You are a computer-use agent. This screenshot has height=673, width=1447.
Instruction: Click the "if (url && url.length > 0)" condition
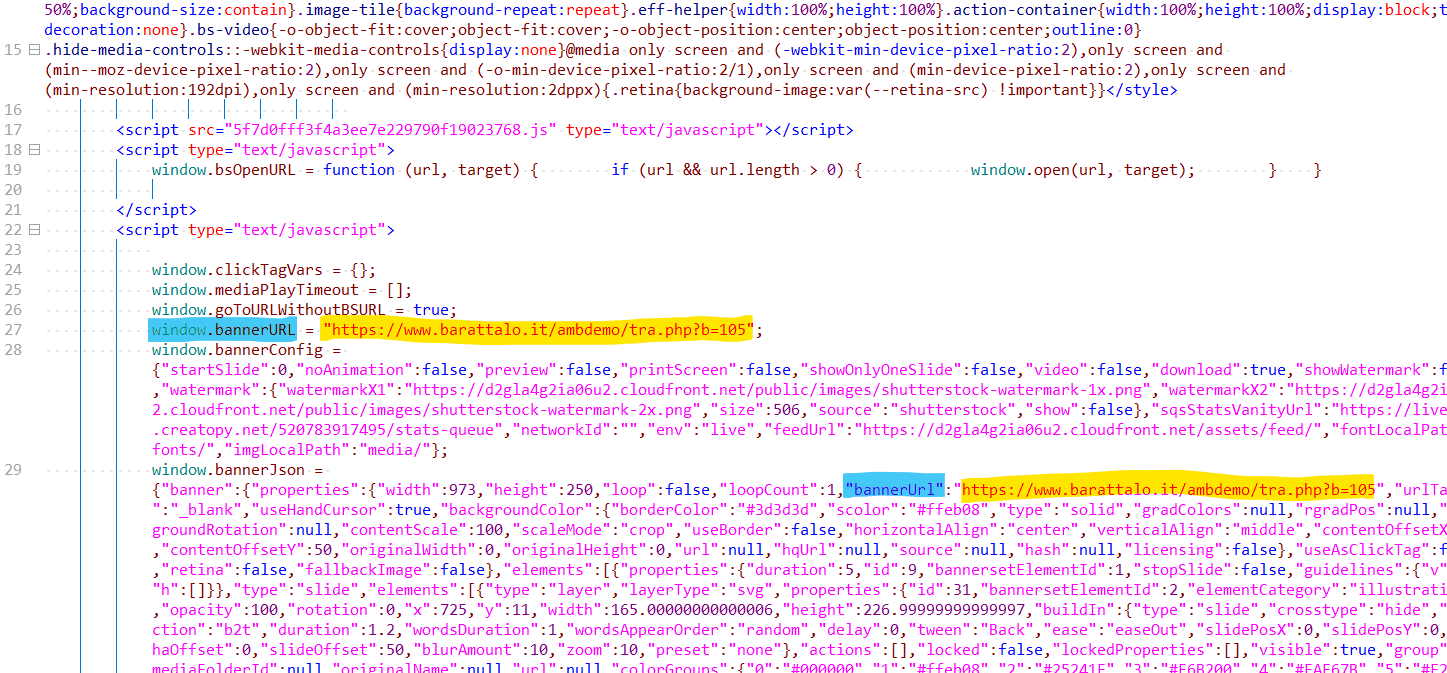pyautogui.click(x=729, y=170)
